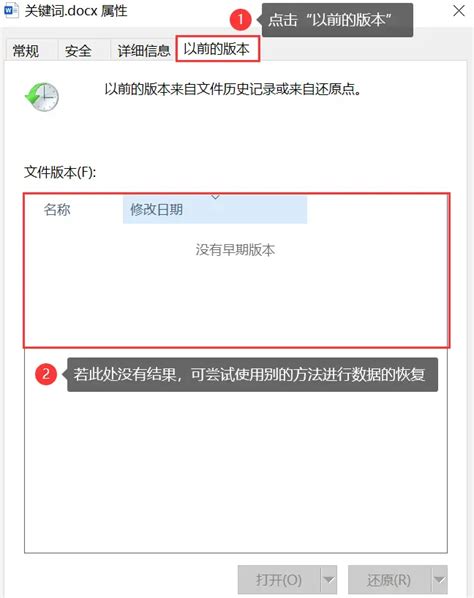This screenshot has width=474, height=598.
Task: Expand the 打开(O) dropdown arrow
Action: 328,580
